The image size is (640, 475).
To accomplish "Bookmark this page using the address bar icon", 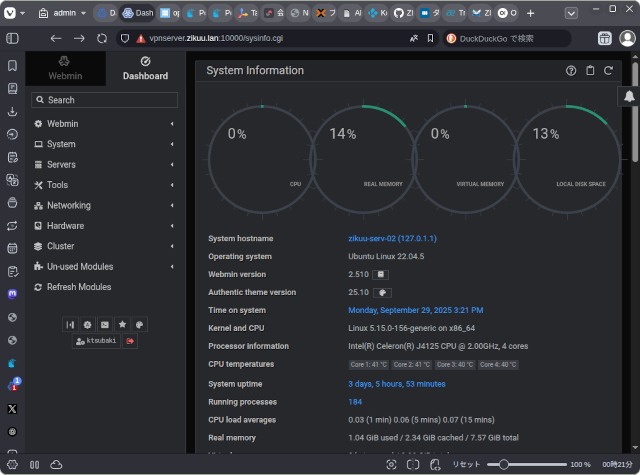I will [x=432, y=38].
